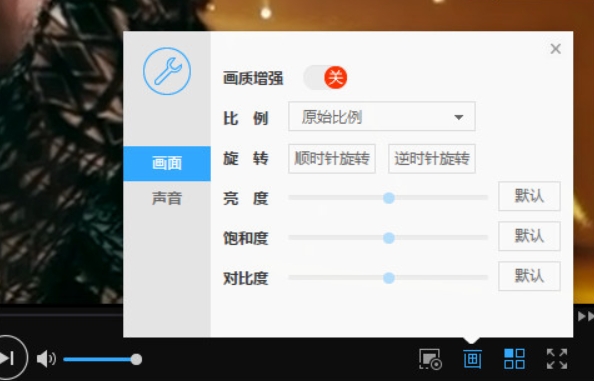Mute the volume speaker icon

click(46, 359)
